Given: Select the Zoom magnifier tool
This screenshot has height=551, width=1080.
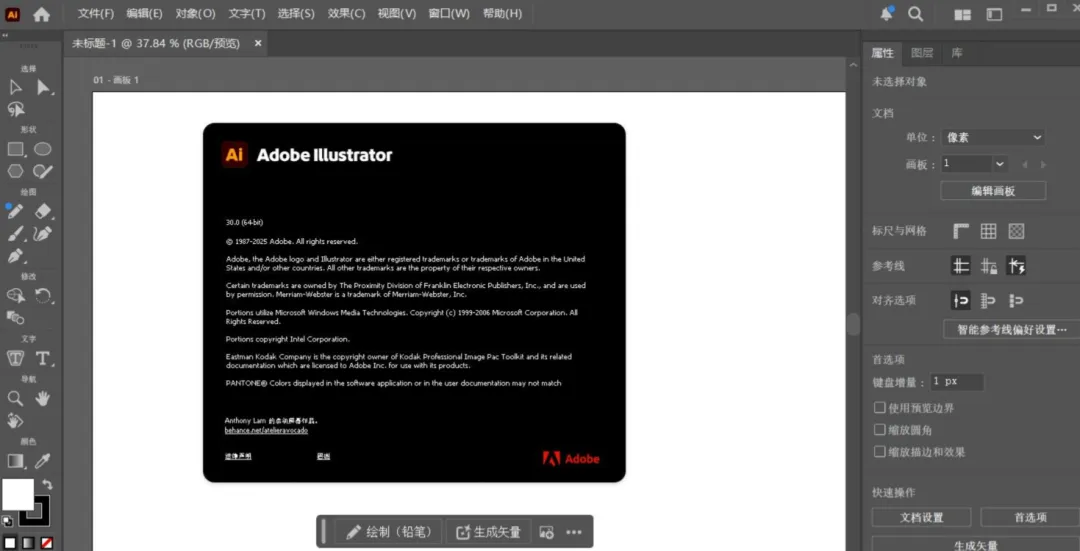Looking at the screenshot, I should point(15,398).
